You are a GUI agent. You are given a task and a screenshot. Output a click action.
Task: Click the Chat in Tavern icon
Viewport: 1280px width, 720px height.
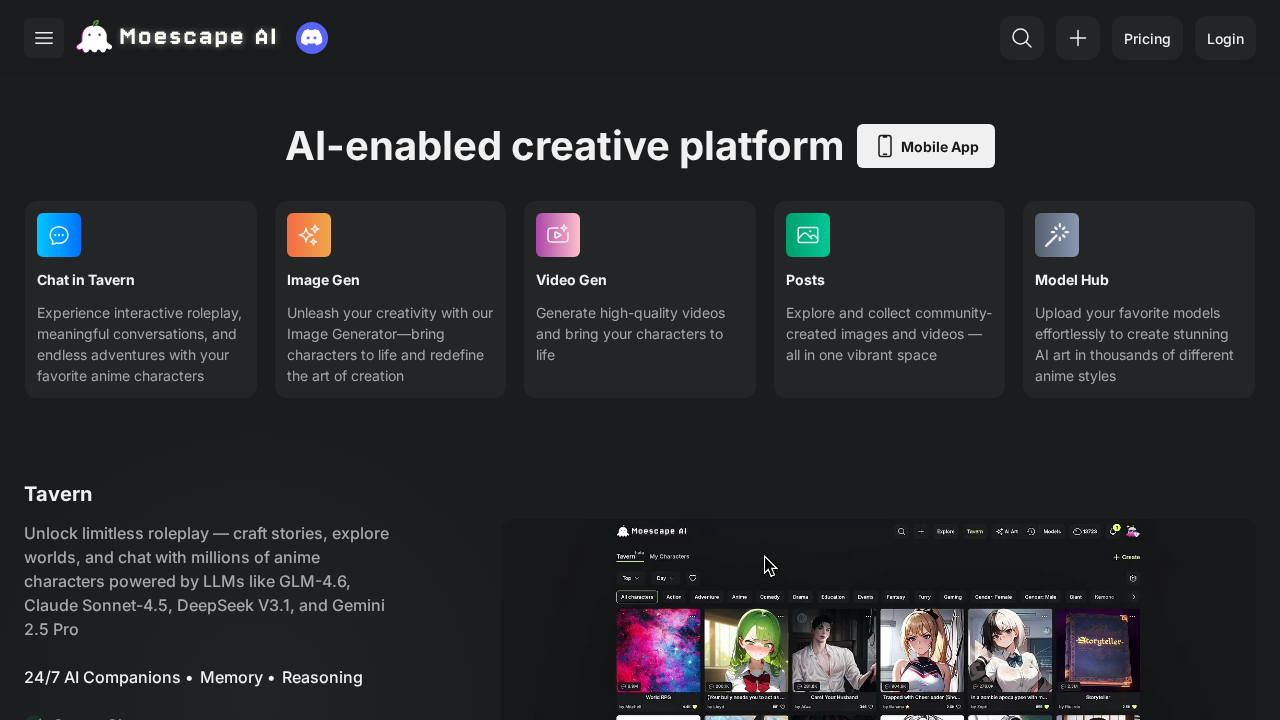pyautogui.click(x=59, y=235)
